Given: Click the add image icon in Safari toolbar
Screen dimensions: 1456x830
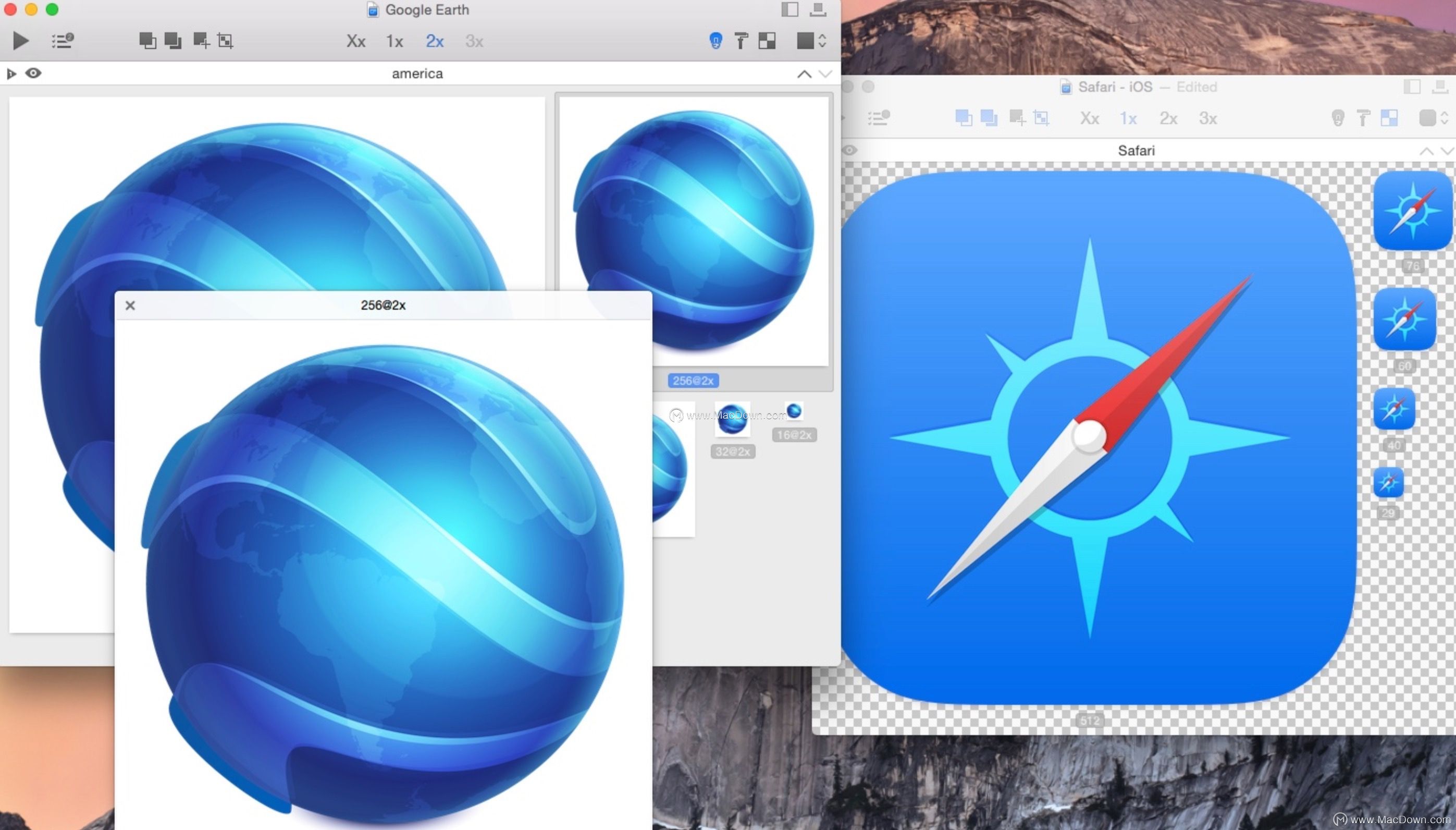Looking at the screenshot, I should (1017, 118).
